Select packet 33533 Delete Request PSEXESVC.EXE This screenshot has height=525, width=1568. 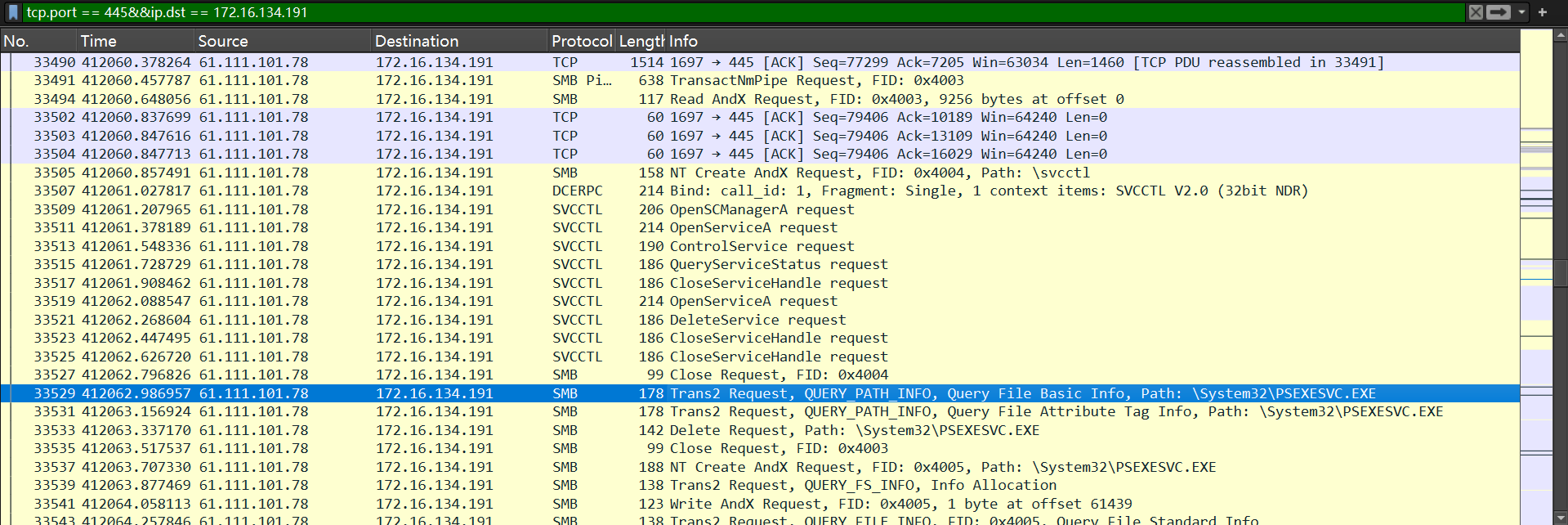pyautogui.click(x=760, y=430)
